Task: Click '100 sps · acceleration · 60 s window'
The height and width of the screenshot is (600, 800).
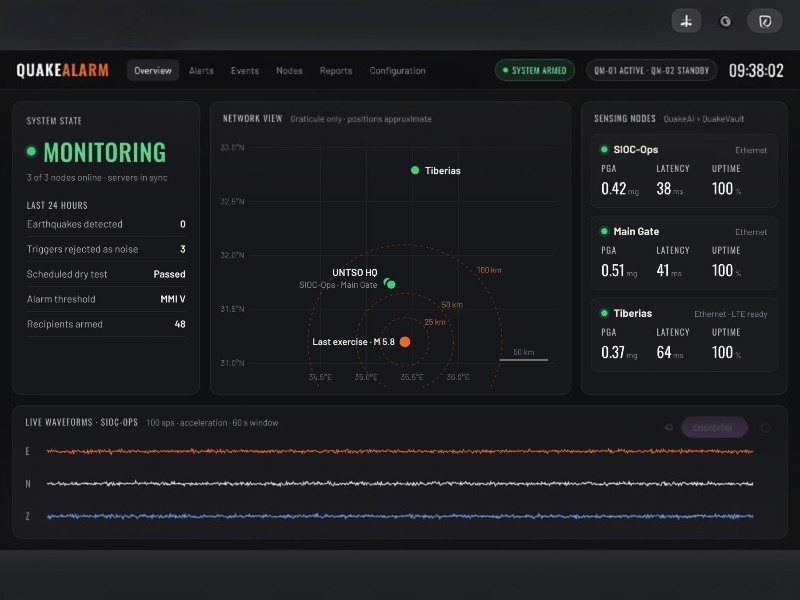Action: pyautogui.click(x=212, y=422)
